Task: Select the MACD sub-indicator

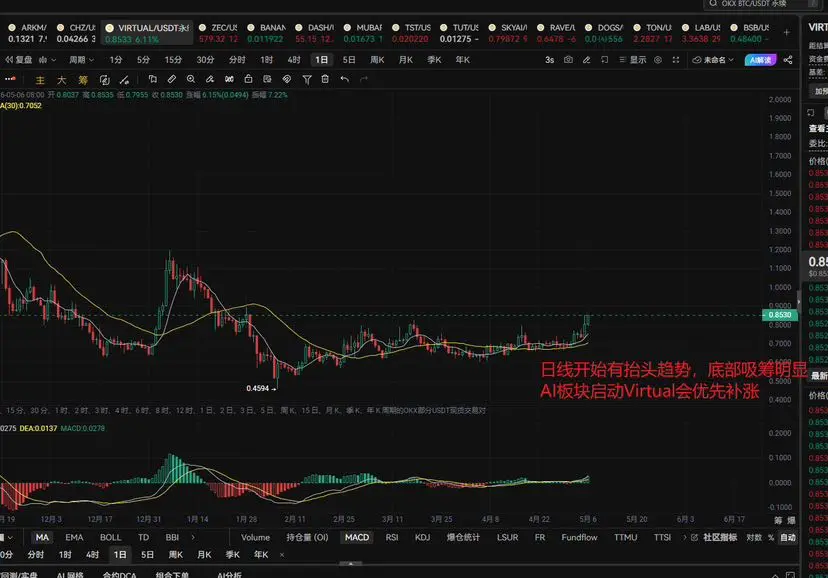Action: coord(357,537)
